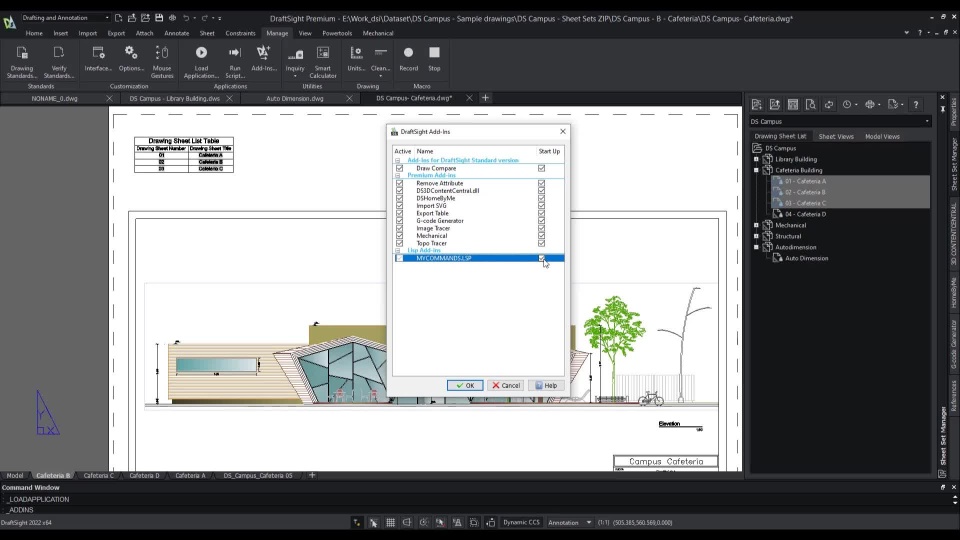Select 04 - Cafeteria D sheet

[x=805, y=214]
